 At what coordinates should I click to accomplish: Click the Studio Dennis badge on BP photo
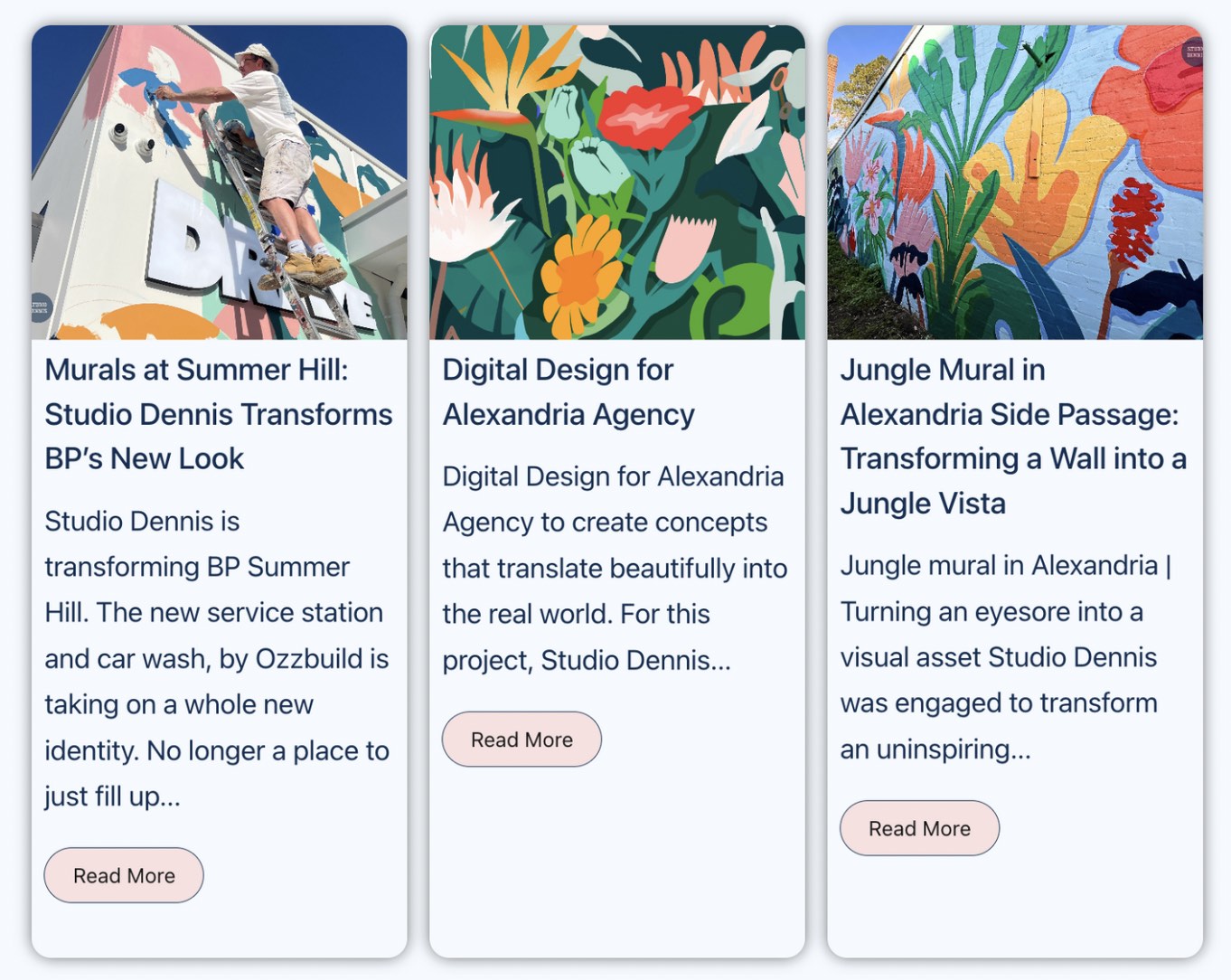(41, 307)
